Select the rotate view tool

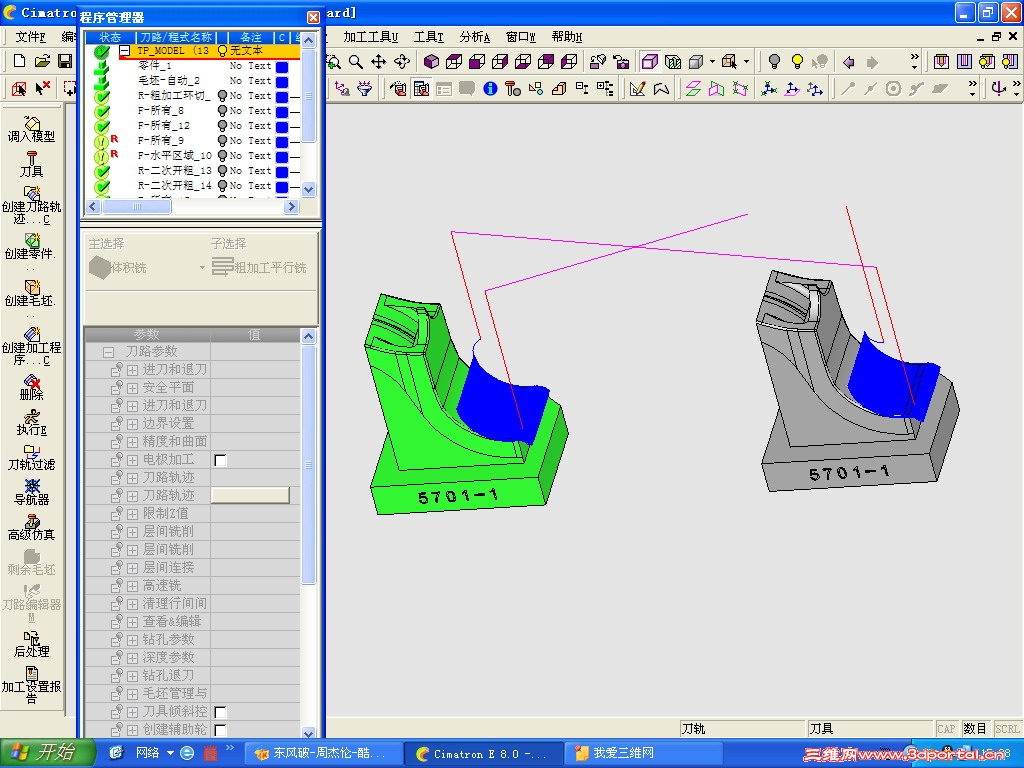coord(402,62)
